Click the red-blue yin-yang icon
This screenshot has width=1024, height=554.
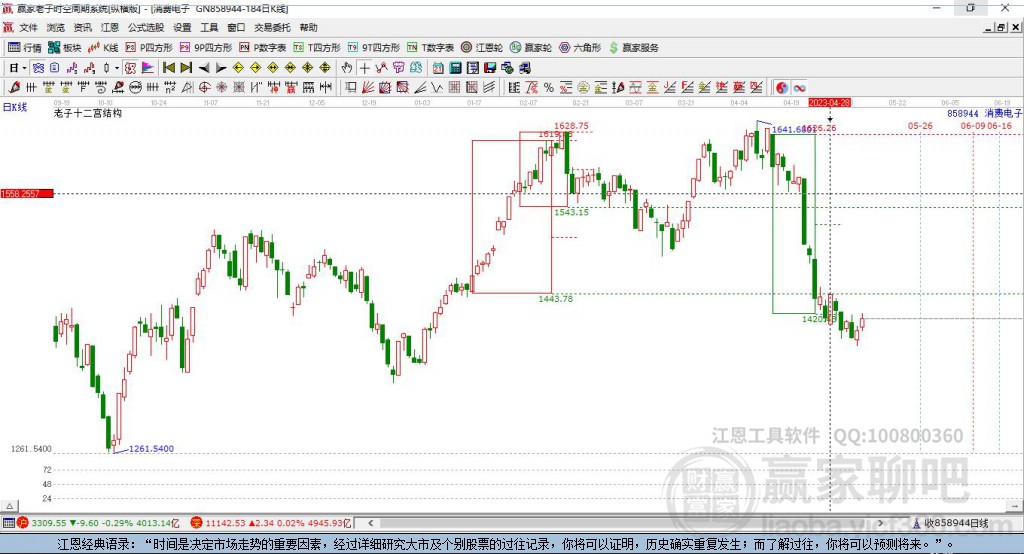click(782, 88)
